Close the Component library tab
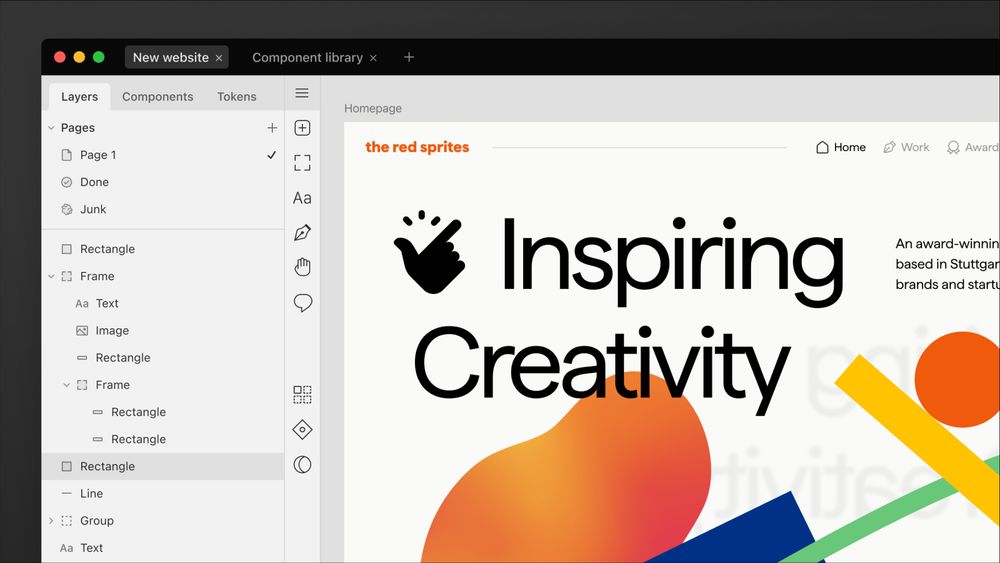 [x=373, y=58]
